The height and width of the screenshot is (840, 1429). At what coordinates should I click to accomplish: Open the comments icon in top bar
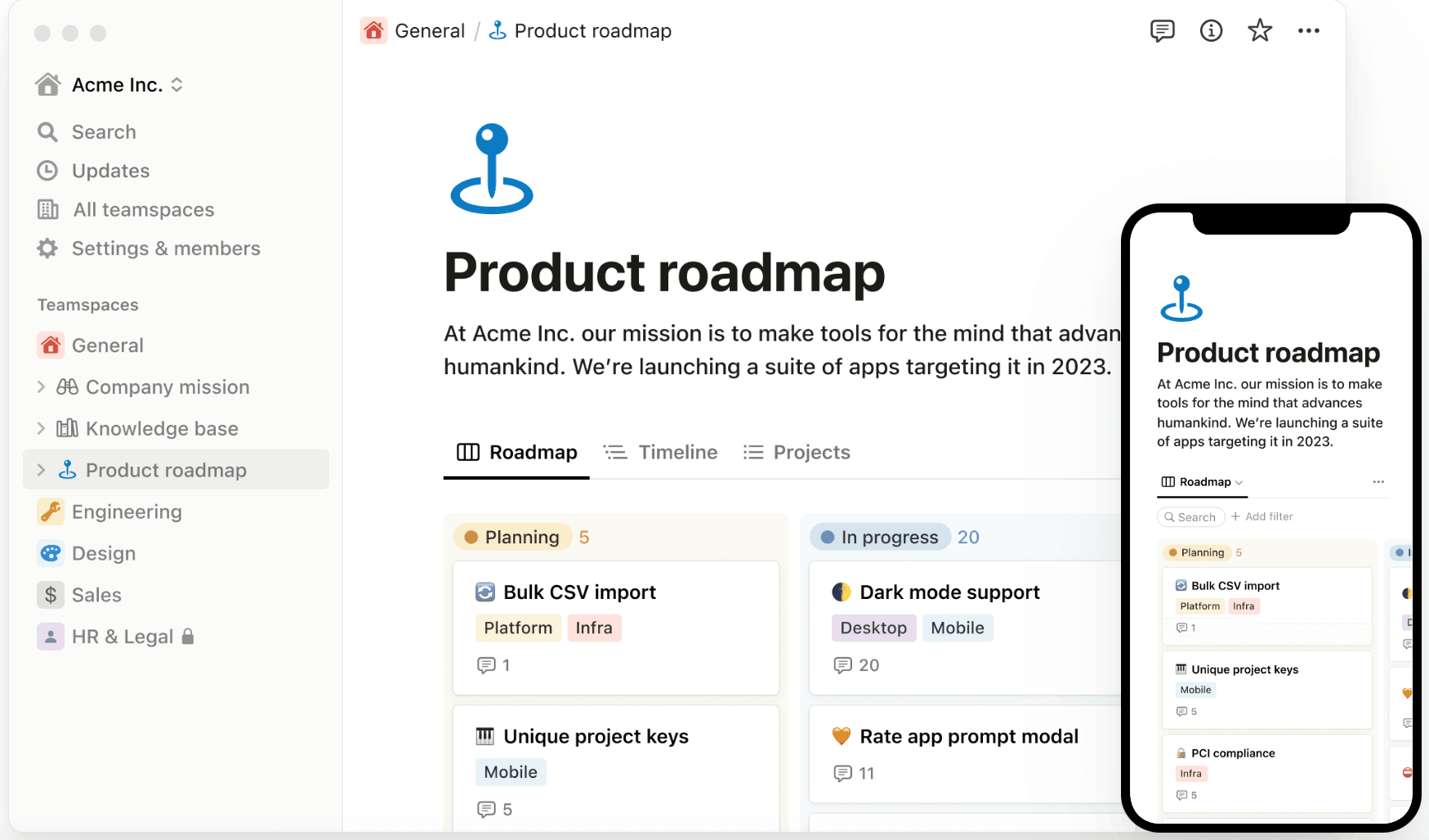1162,31
